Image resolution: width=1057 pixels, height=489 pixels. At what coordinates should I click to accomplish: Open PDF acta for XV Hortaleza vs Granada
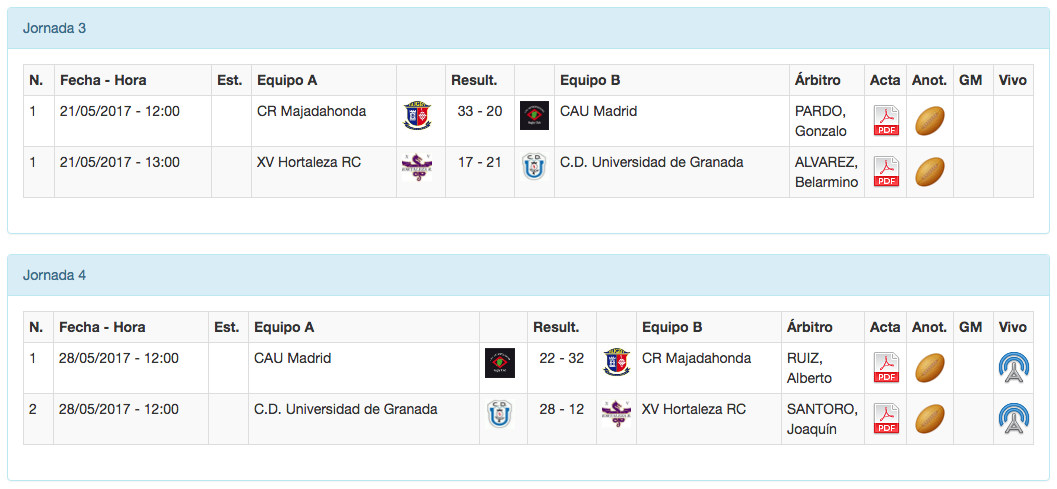tap(886, 172)
